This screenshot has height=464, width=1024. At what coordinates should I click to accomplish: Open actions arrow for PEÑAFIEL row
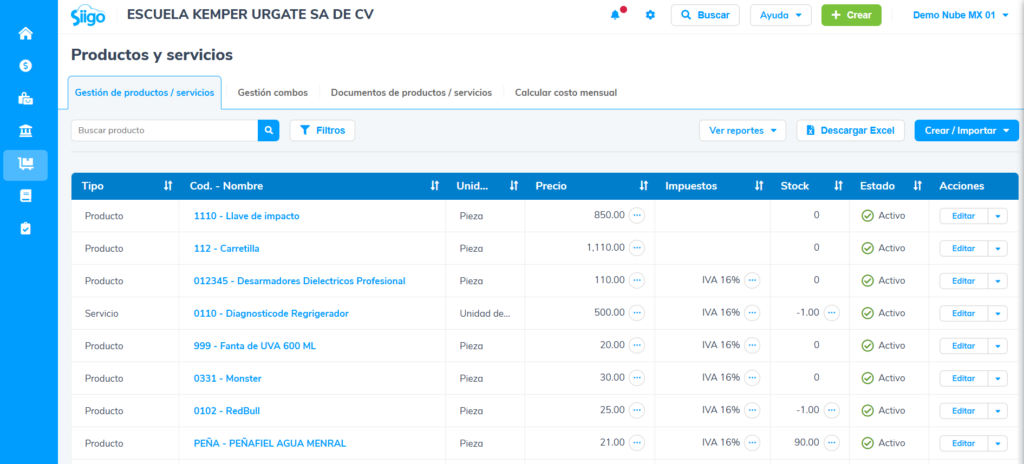pyautogui.click(x=998, y=444)
